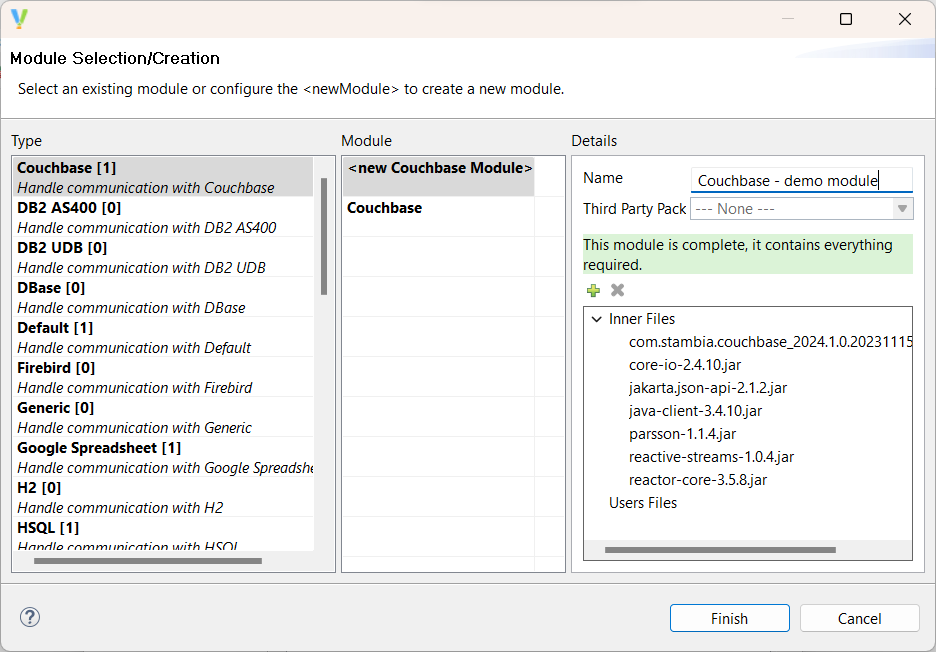936x652 pixels.
Task: Expand the Users Files node
Action: [643, 503]
